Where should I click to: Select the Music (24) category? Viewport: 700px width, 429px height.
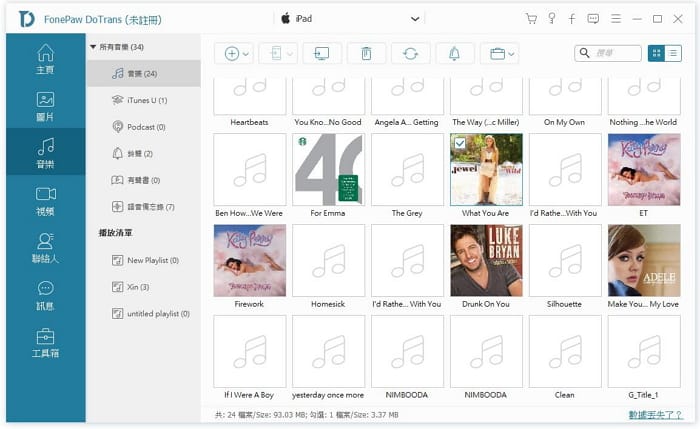pyautogui.click(x=144, y=74)
